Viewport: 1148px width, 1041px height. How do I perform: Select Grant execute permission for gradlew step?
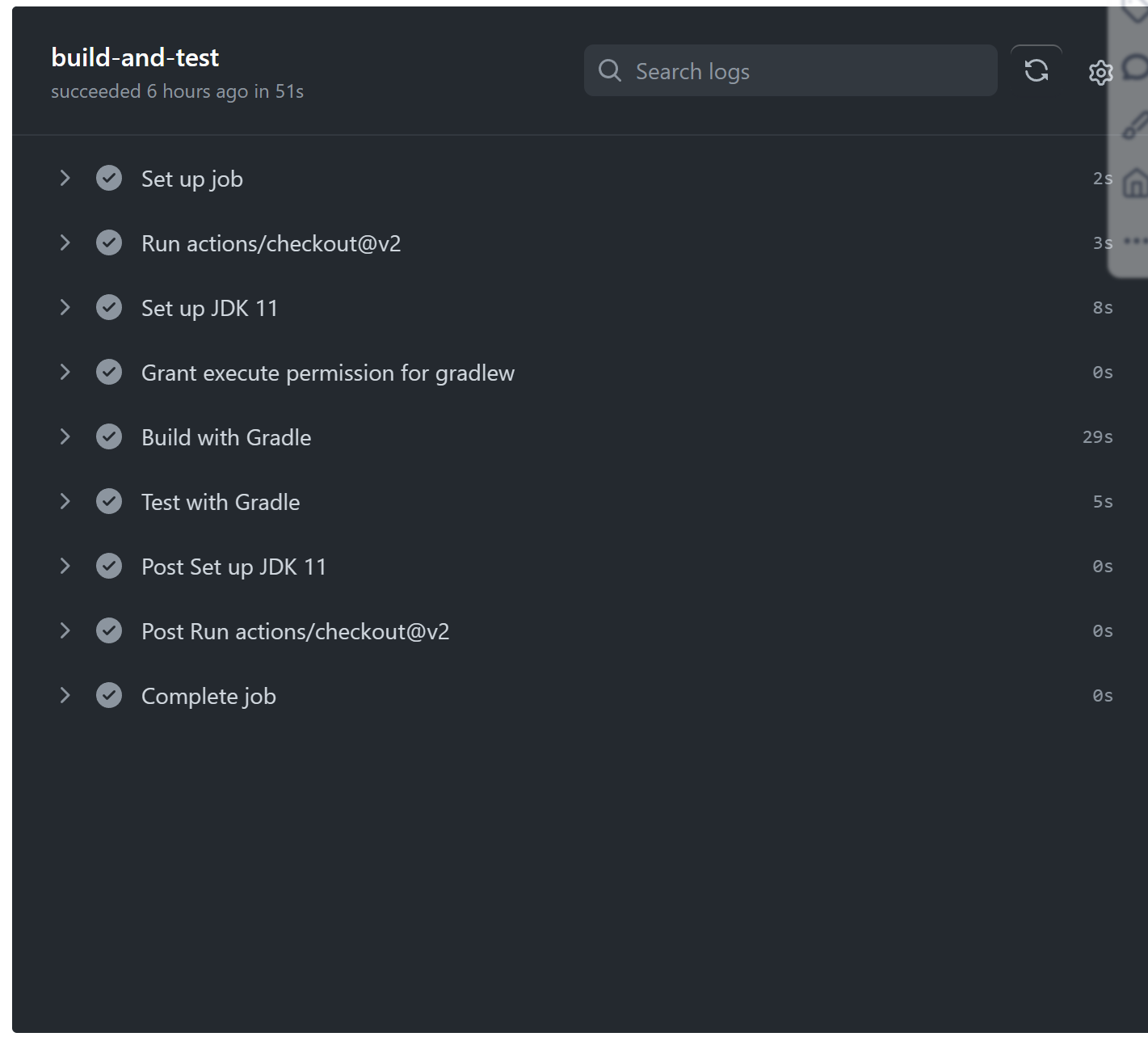tap(327, 373)
